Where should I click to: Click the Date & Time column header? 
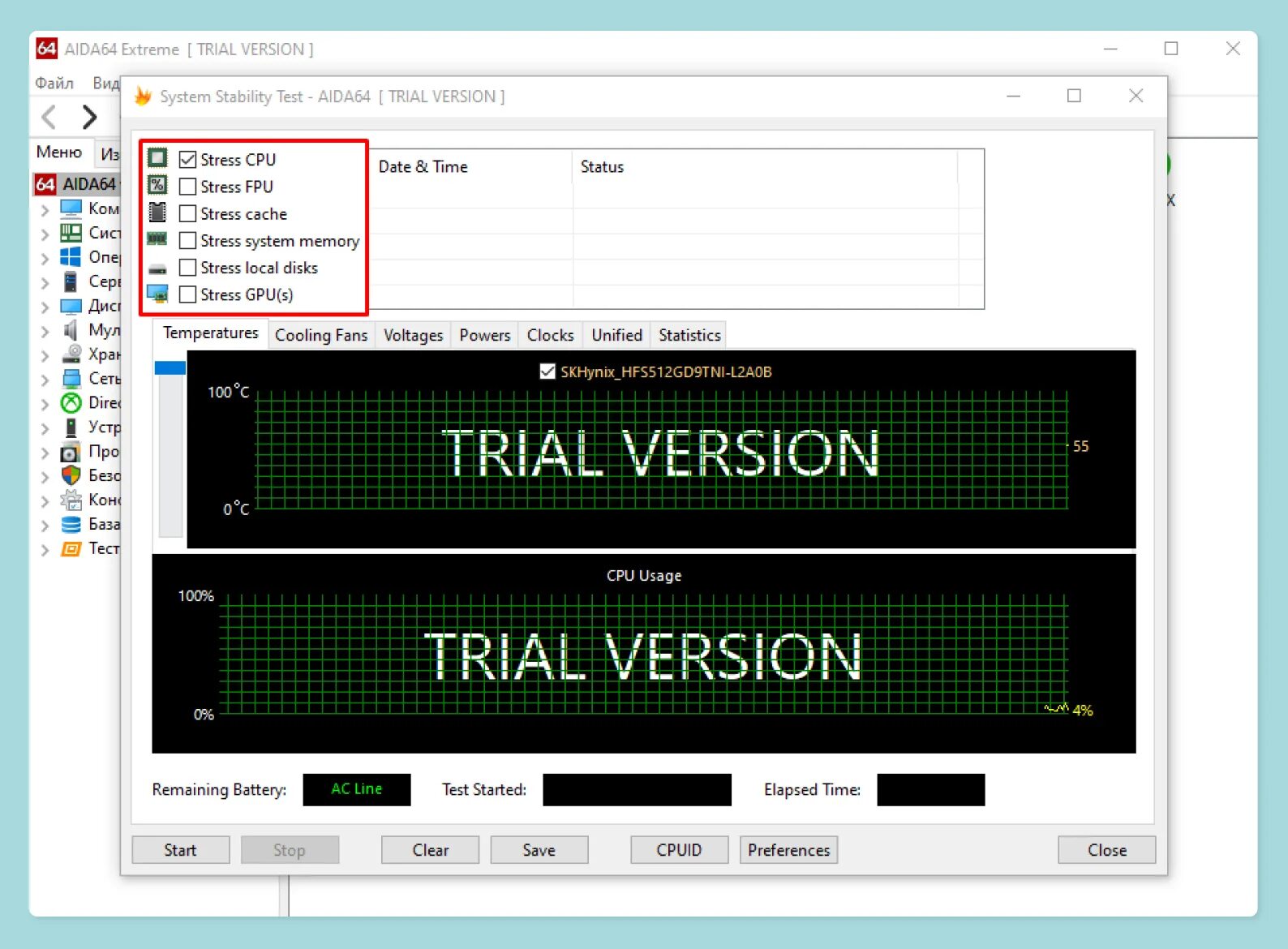pos(470,166)
